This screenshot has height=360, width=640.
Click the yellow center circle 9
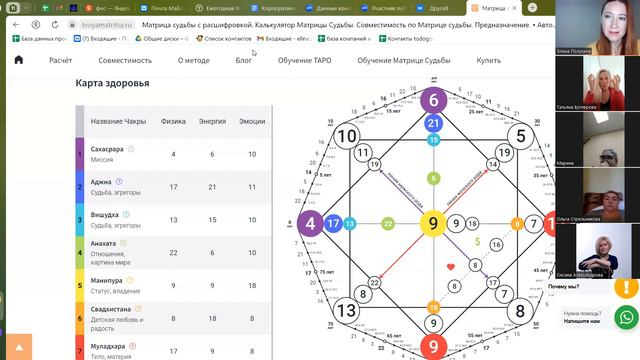(433, 223)
